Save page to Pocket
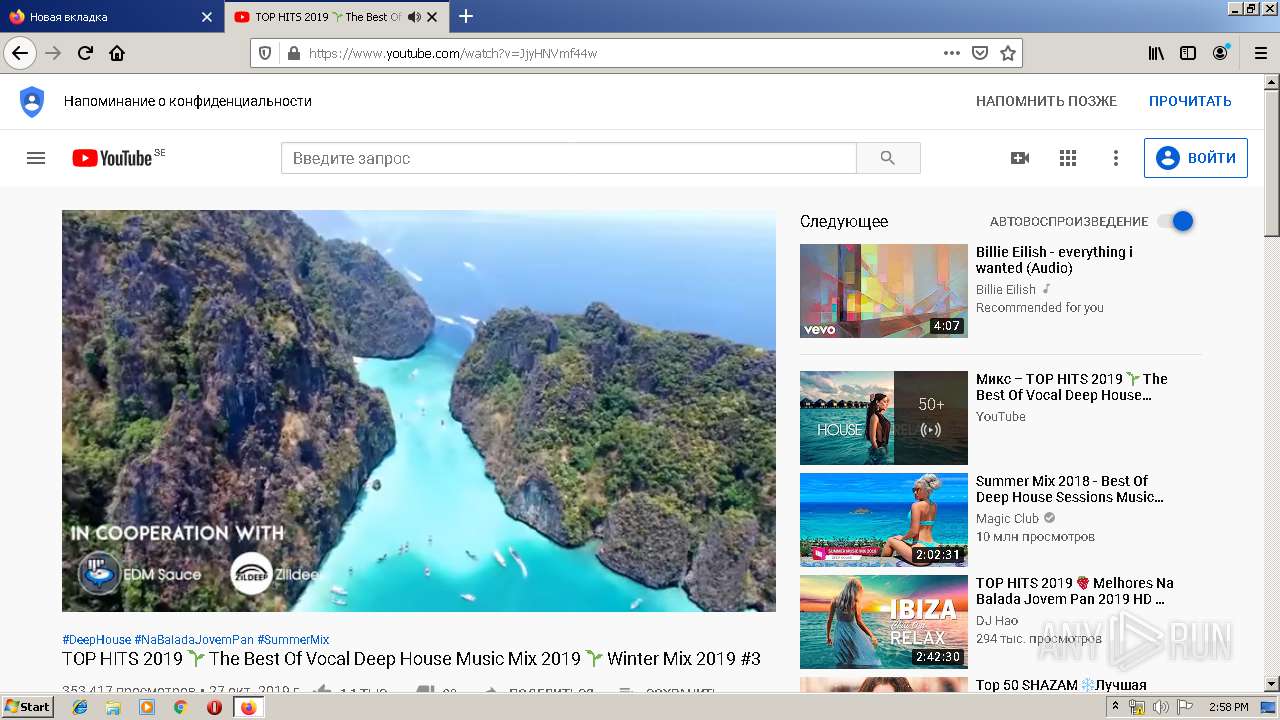Viewport: 1280px width, 720px height. tap(980, 53)
